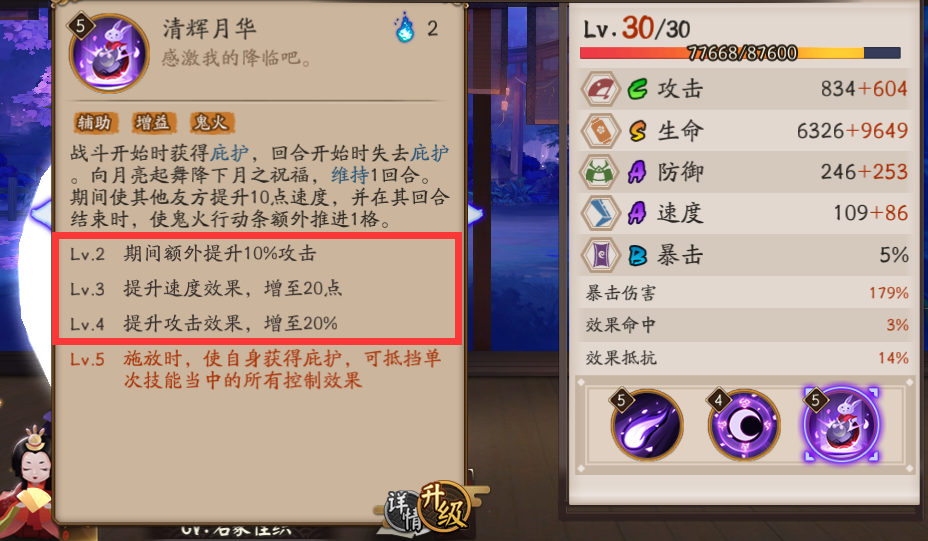Screen dimensions: 928x541
Task: Tap the speed arrow hexagon icon
Action: coord(600,213)
